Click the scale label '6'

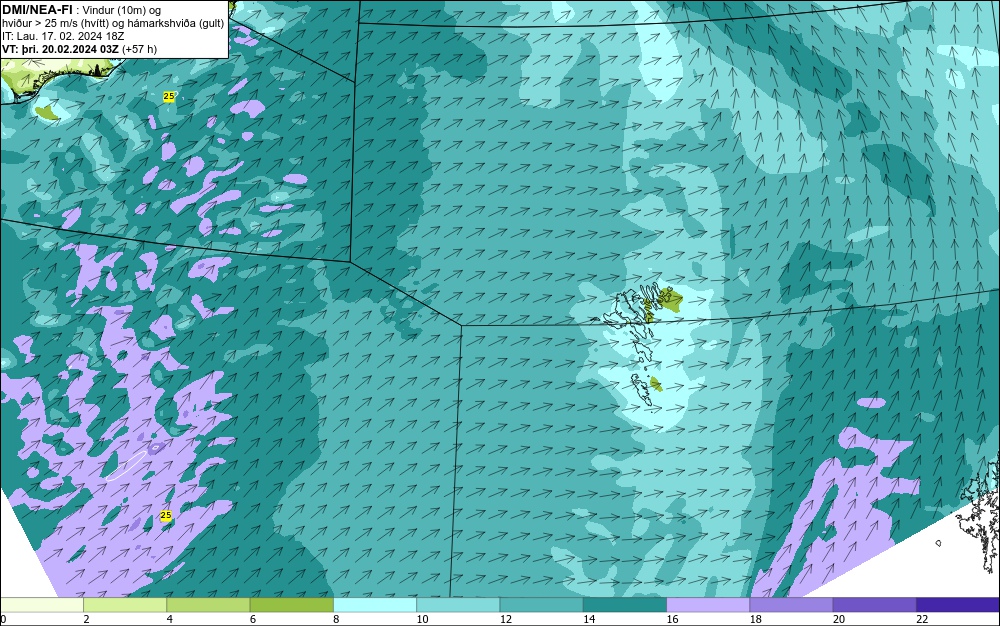click(253, 619)
